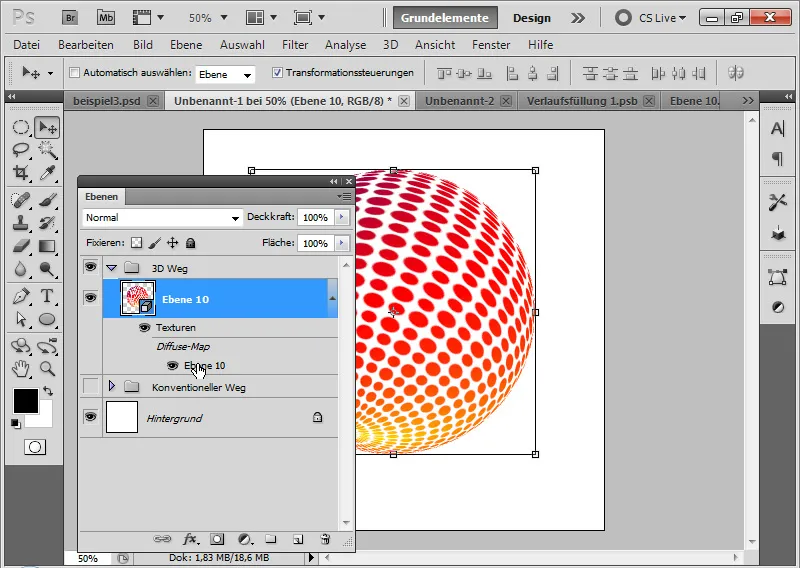Uncheck Transformationssteuerungen checkbox

point(277,72)
